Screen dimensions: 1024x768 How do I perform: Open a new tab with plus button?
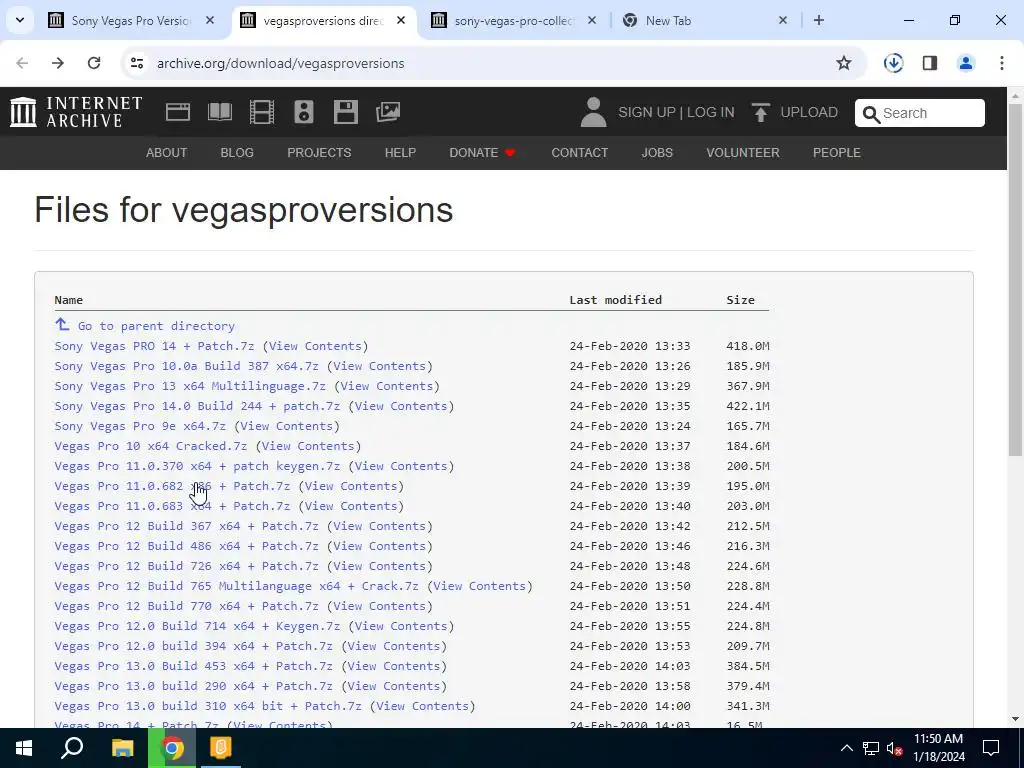click(818, 20)
